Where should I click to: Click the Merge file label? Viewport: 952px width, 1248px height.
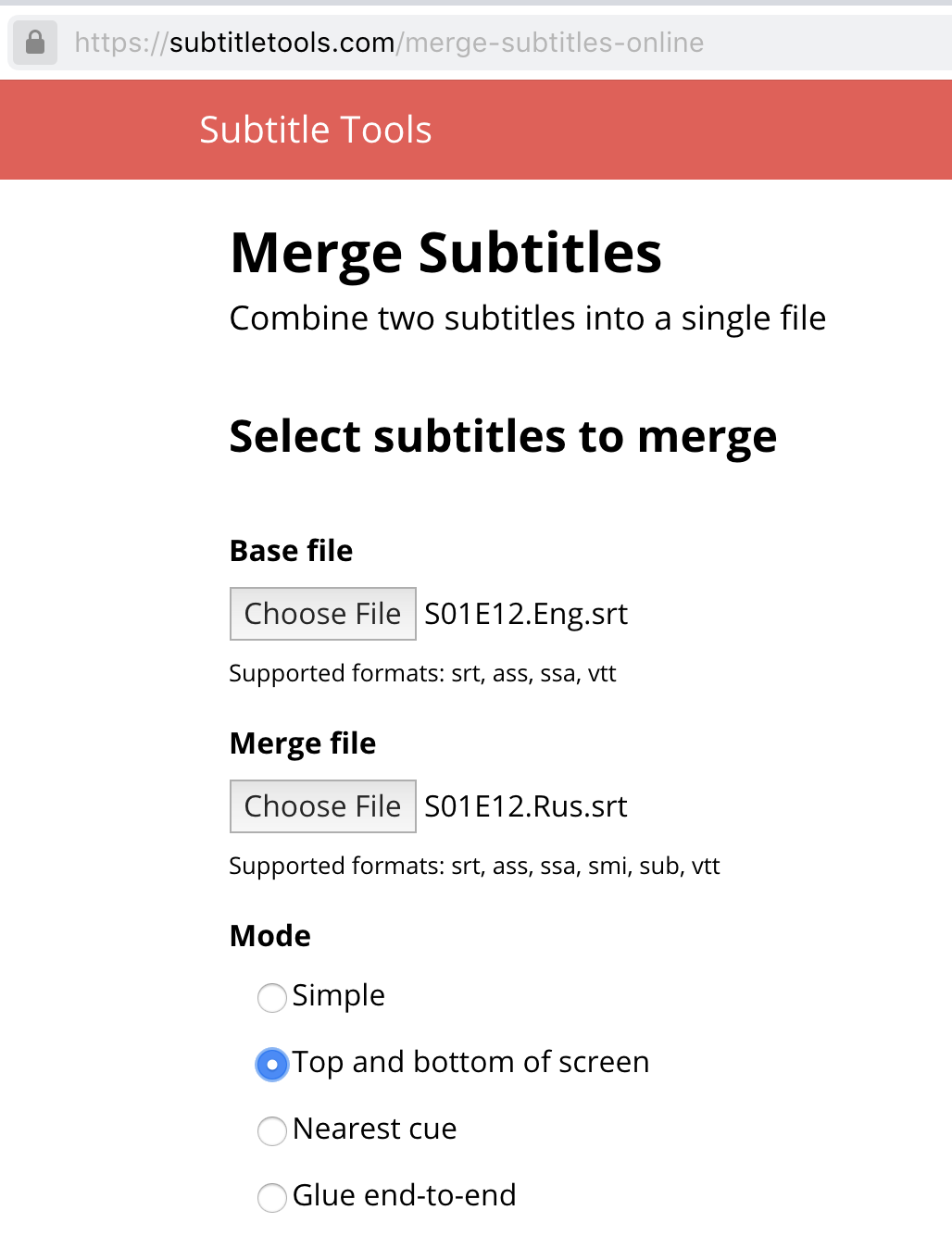[x=303, y=743]
